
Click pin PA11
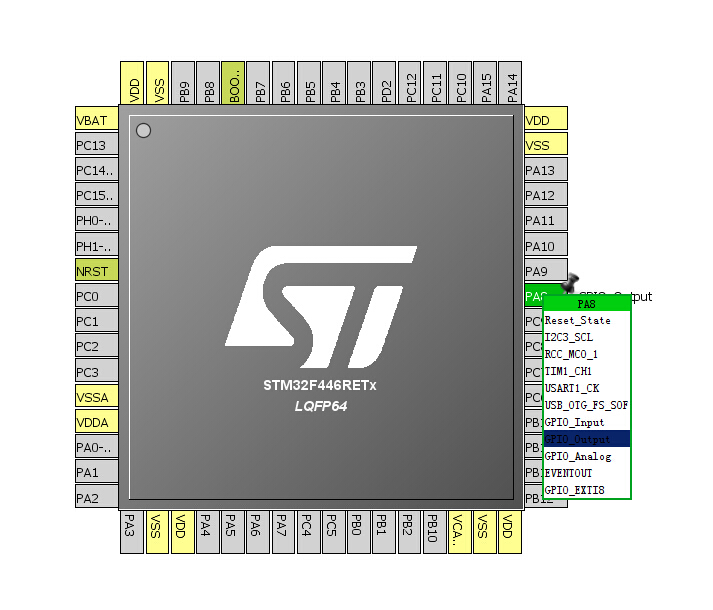[x=546, y=221]
